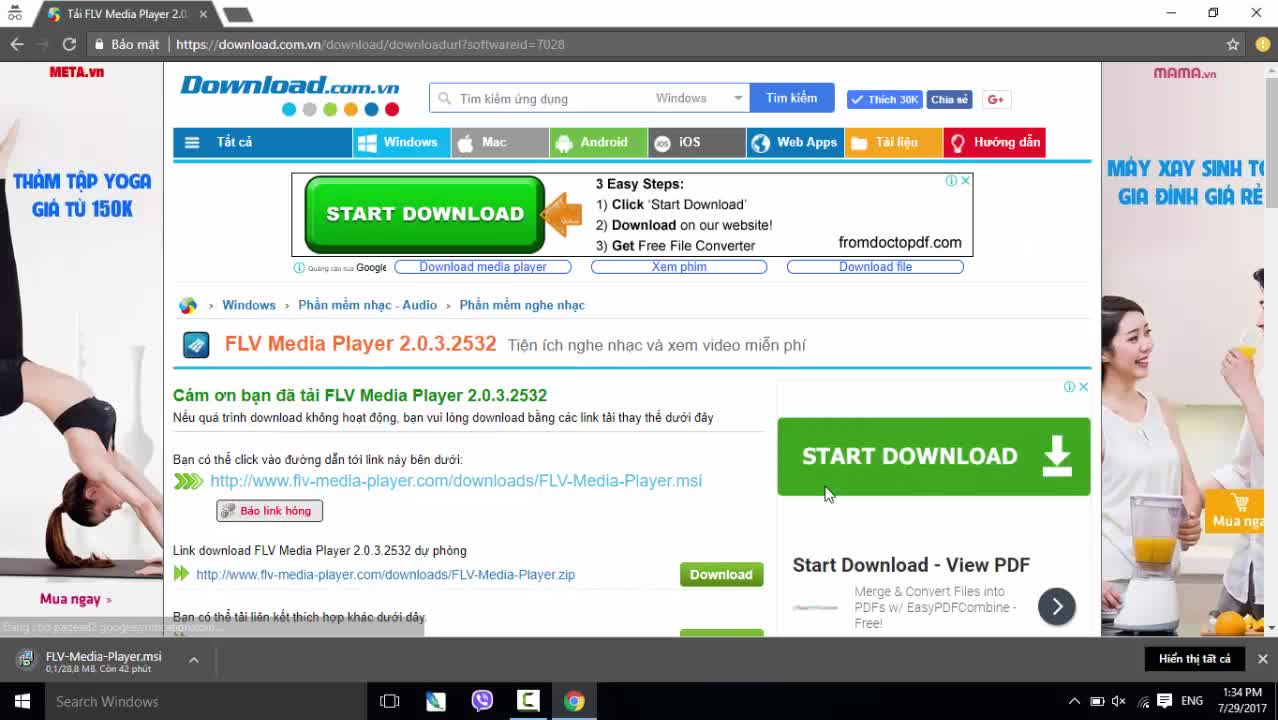Open Camtasia icon on taskbar
The height and width of the screenshot is (720, 1278).
(x=528, y=701)
